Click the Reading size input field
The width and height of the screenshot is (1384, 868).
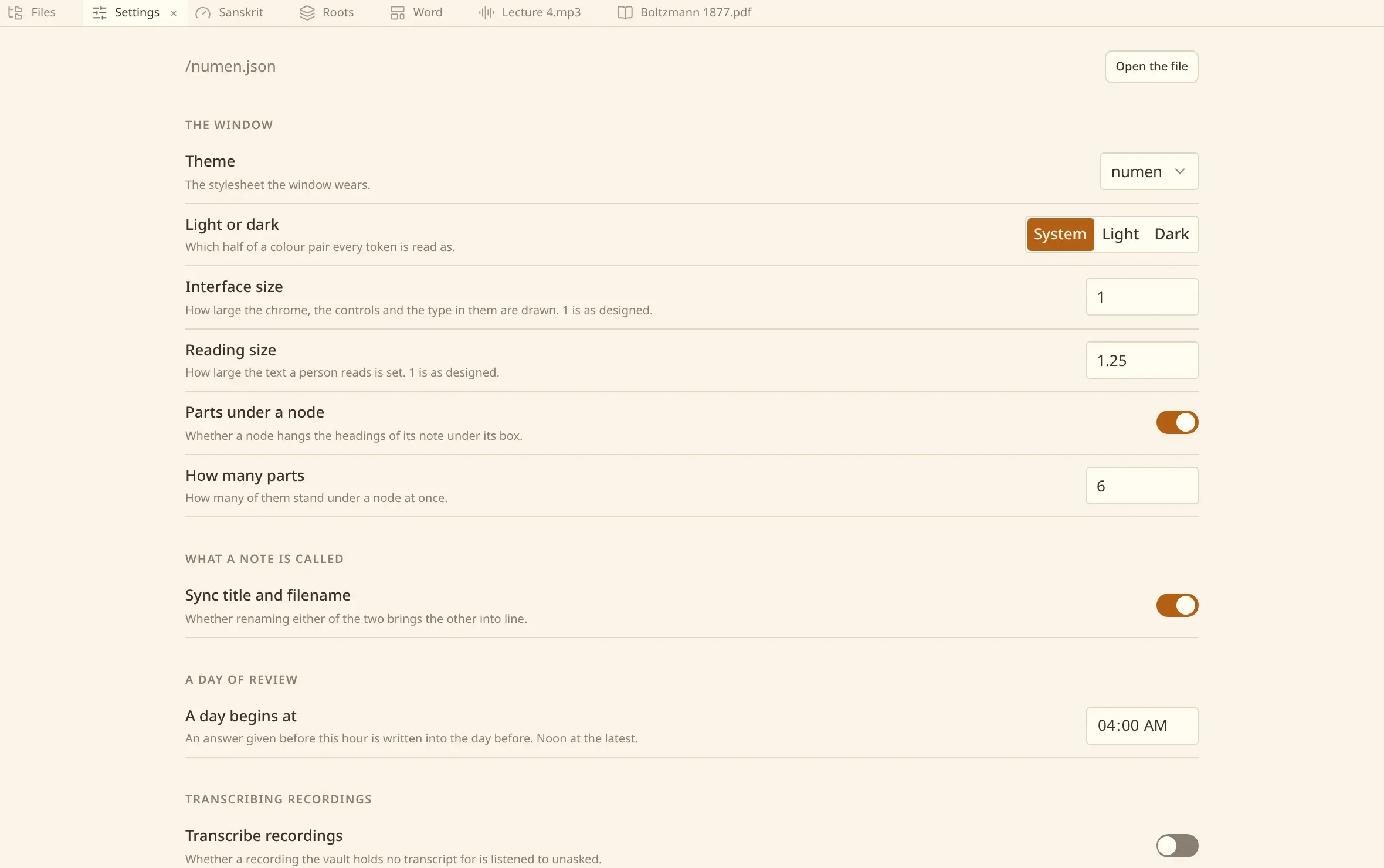[x=1142, y=360]
